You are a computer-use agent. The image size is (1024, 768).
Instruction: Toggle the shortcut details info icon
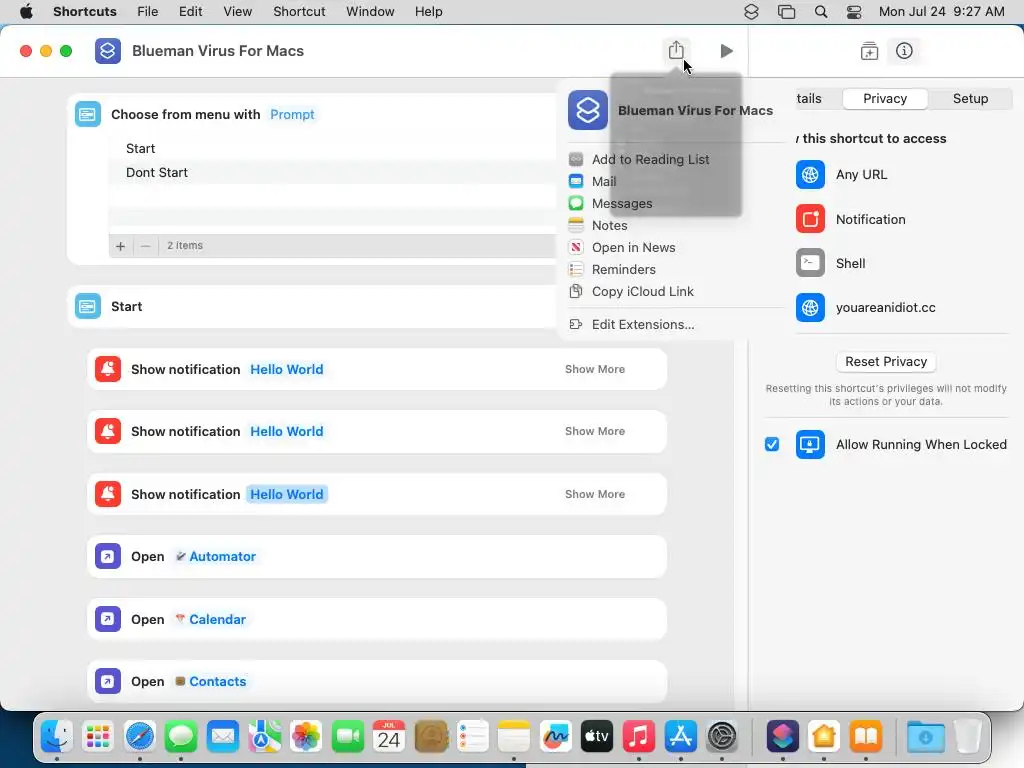pyautogui.click(x=904, y=51)
